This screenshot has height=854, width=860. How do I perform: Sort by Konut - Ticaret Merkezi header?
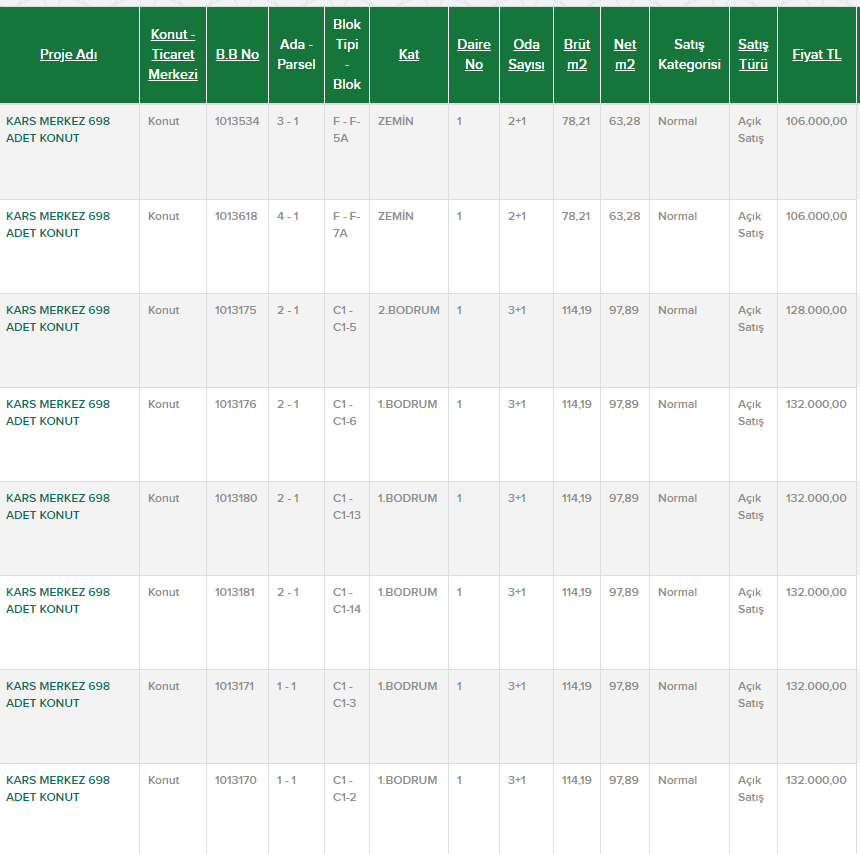pyautogui.click(x=173, y=54)
